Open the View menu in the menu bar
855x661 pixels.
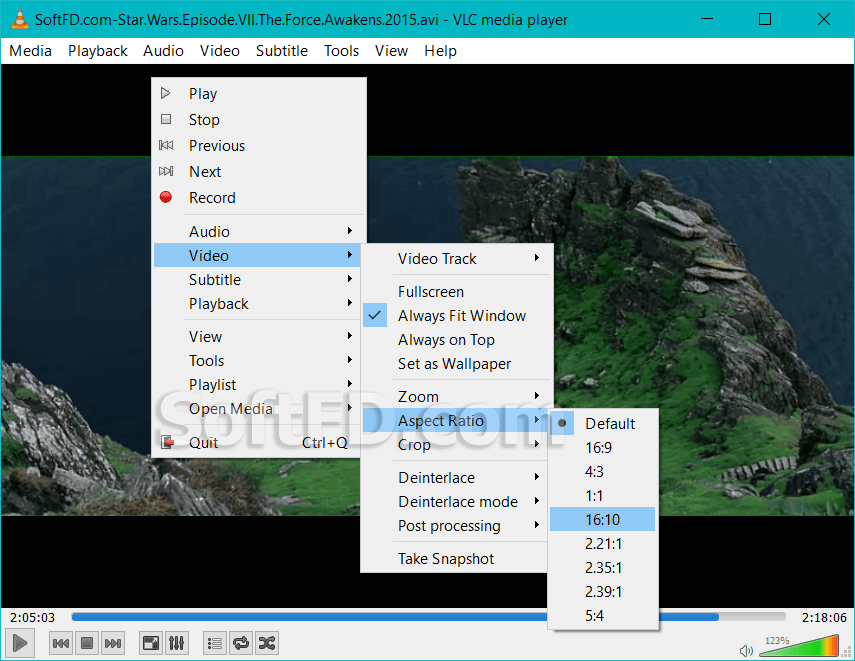click(391, 51)
